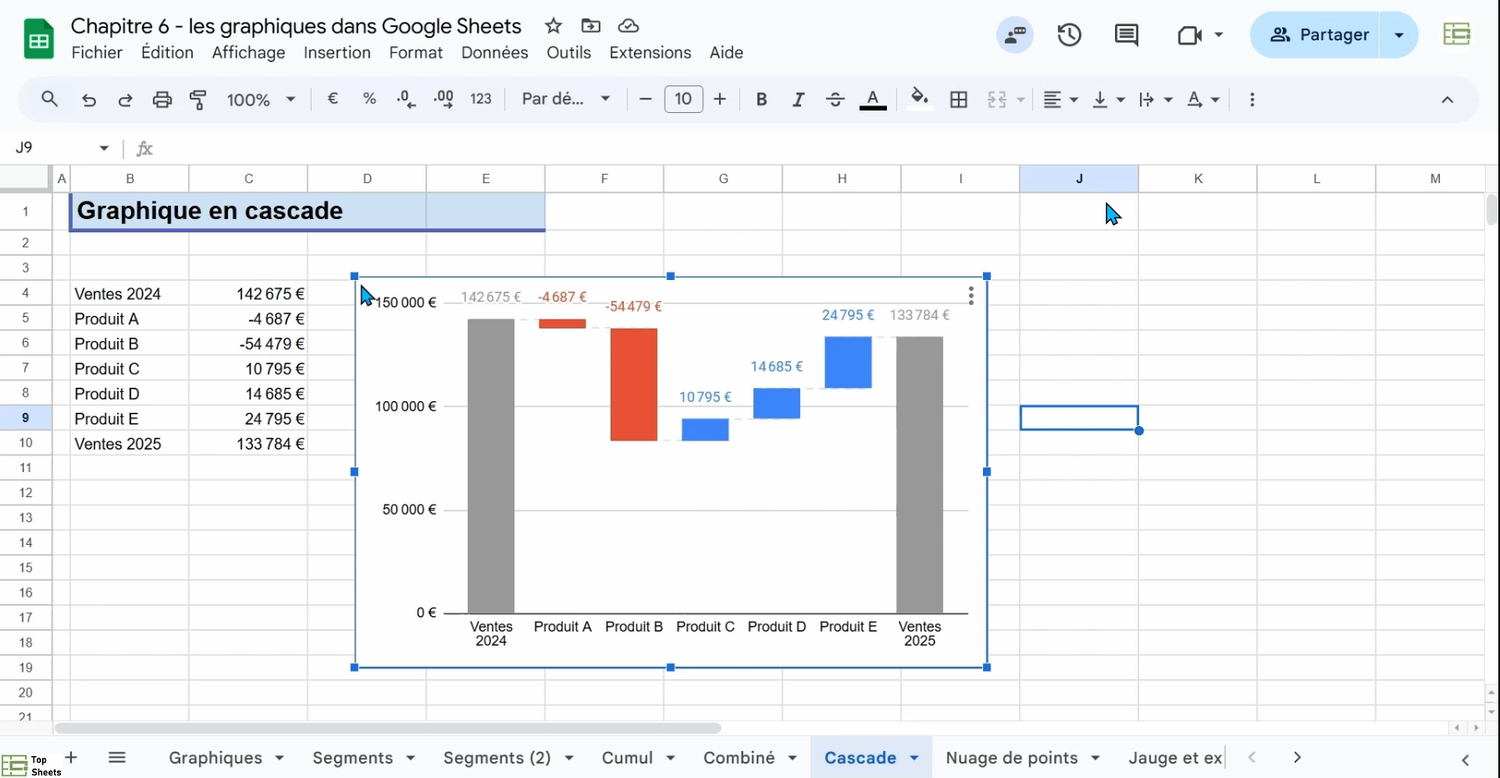The image size is (1500, 778).
Task: Click the print icon in toolbar
Action: [x=162, y=99]
